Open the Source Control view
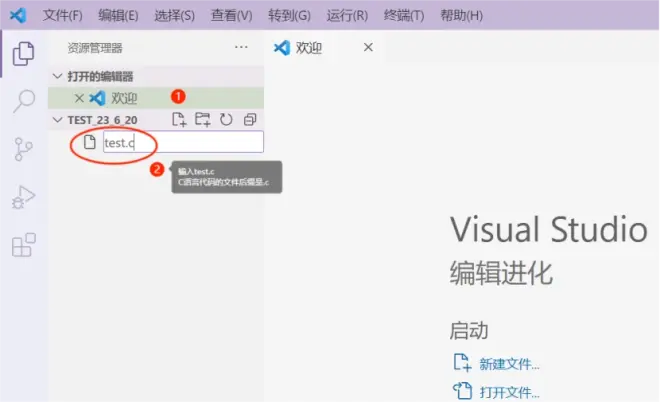This screenshot has height=402, width=660. click(23, 149)
